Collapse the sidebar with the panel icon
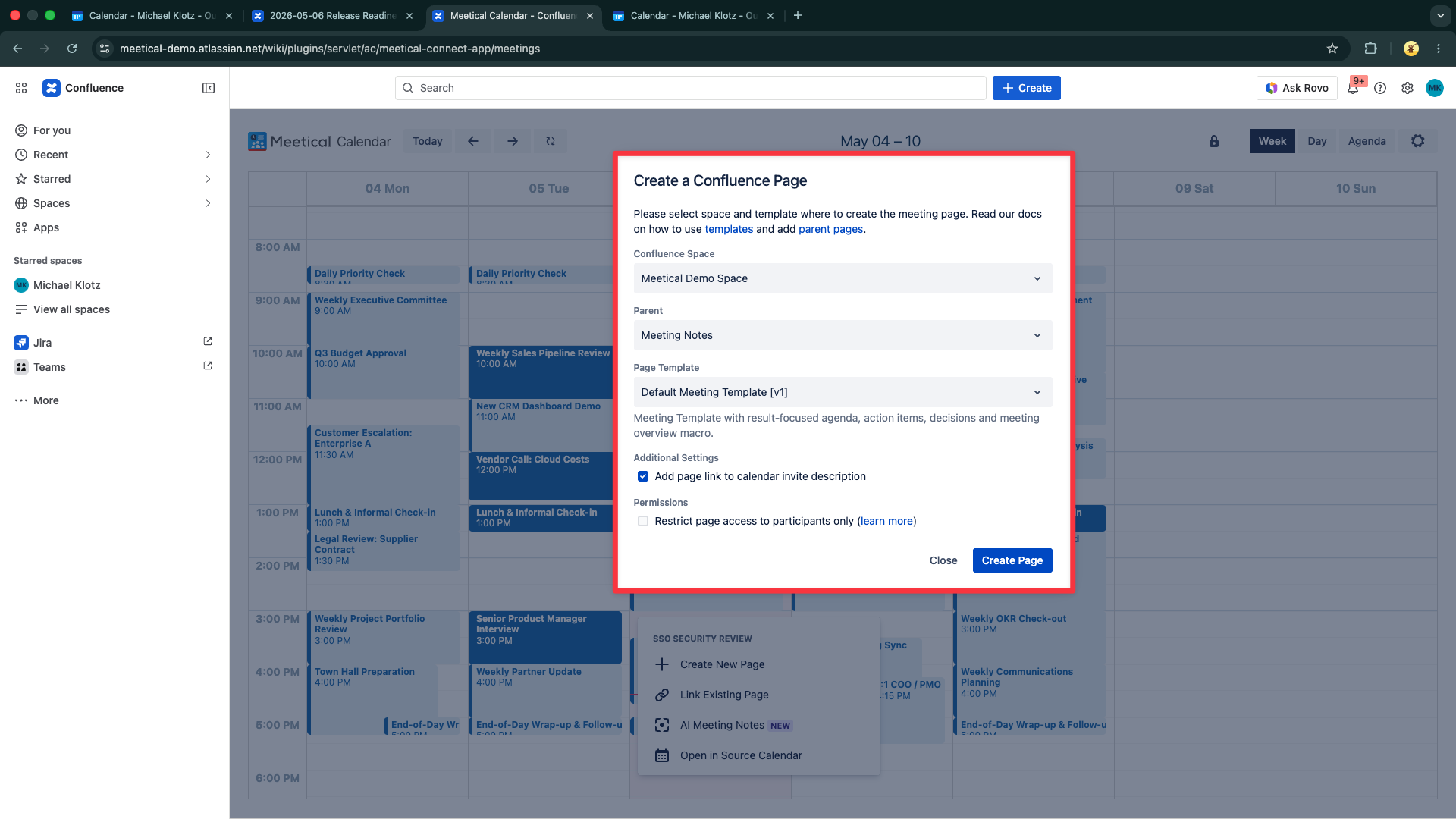Viewport: 1456px width, 819px height. pos(209,88)
